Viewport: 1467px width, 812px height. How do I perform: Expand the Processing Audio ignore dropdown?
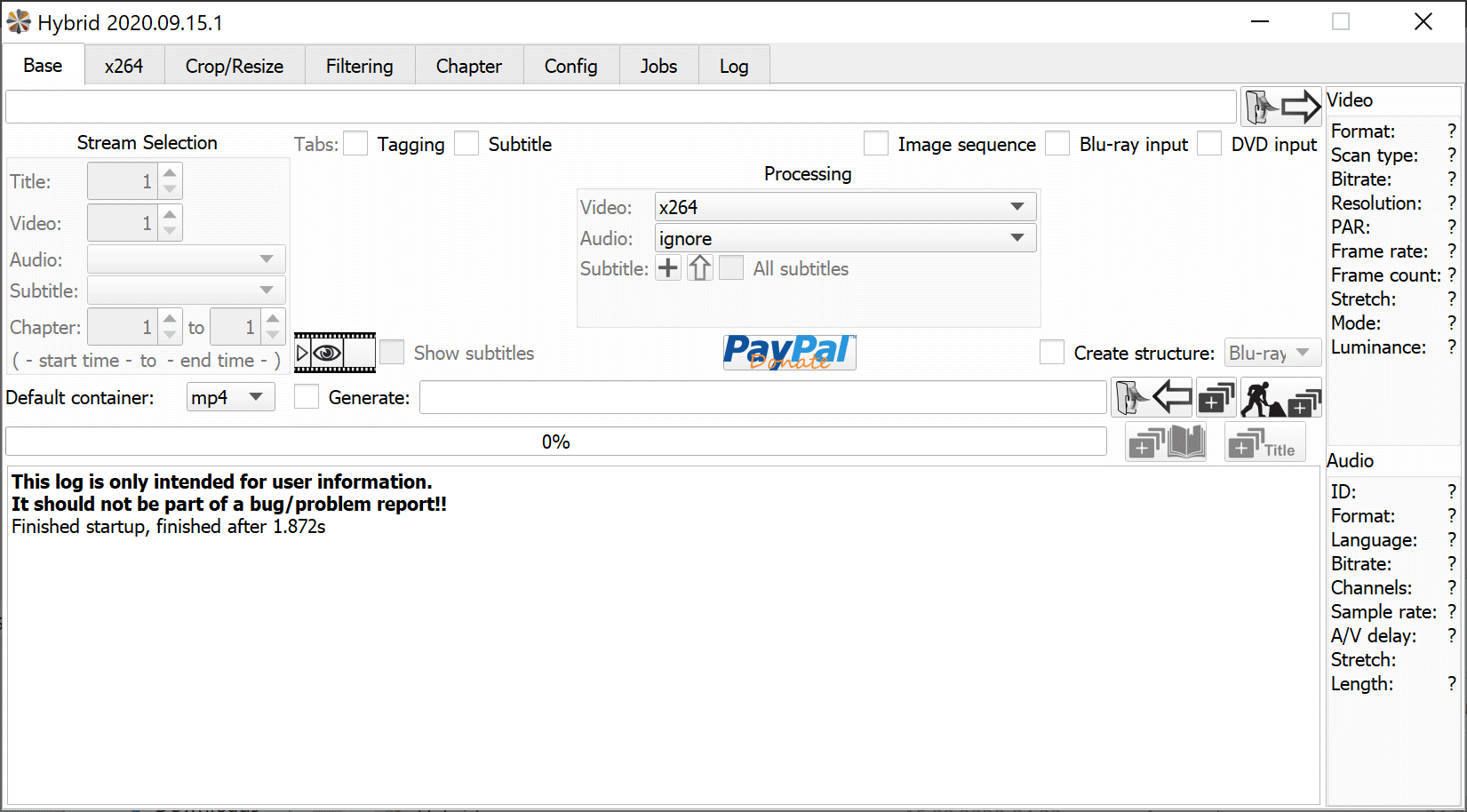pyautogui.click(x=845, y=238)
